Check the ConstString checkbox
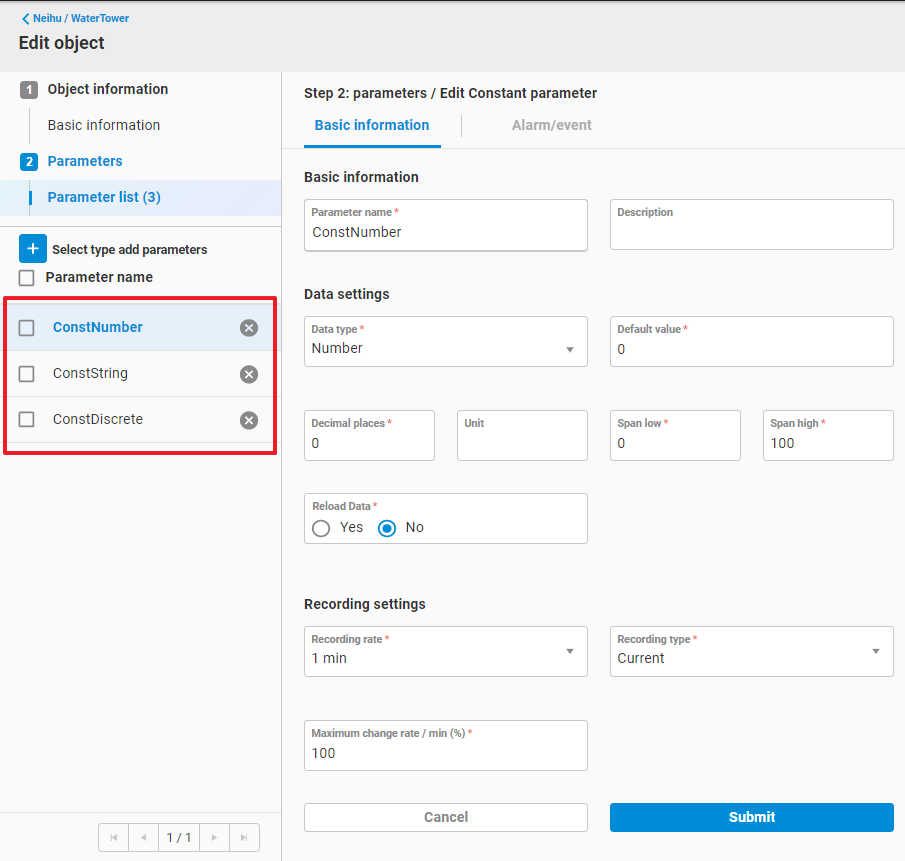The image size is (905, 861). click(27, 374)
